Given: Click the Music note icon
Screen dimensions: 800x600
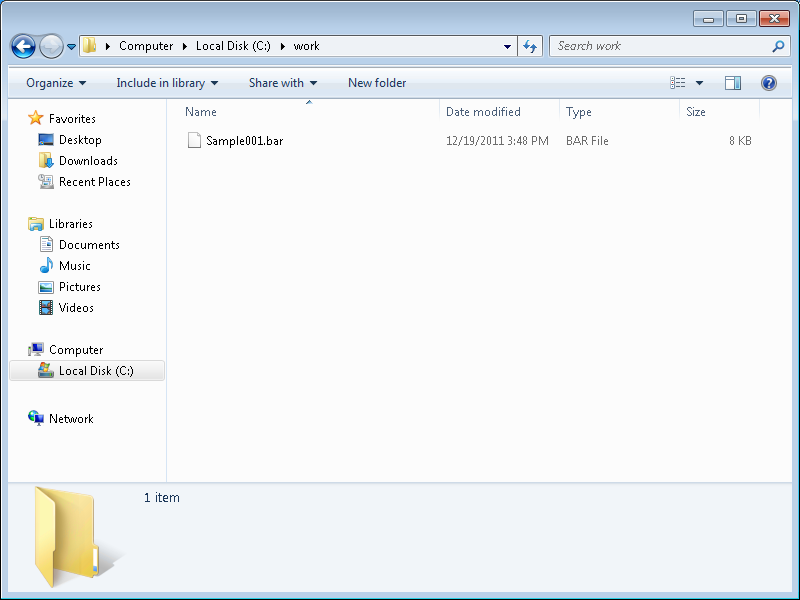Looking at the screenshot, I should pyautogui.click(x=46, y=265).
